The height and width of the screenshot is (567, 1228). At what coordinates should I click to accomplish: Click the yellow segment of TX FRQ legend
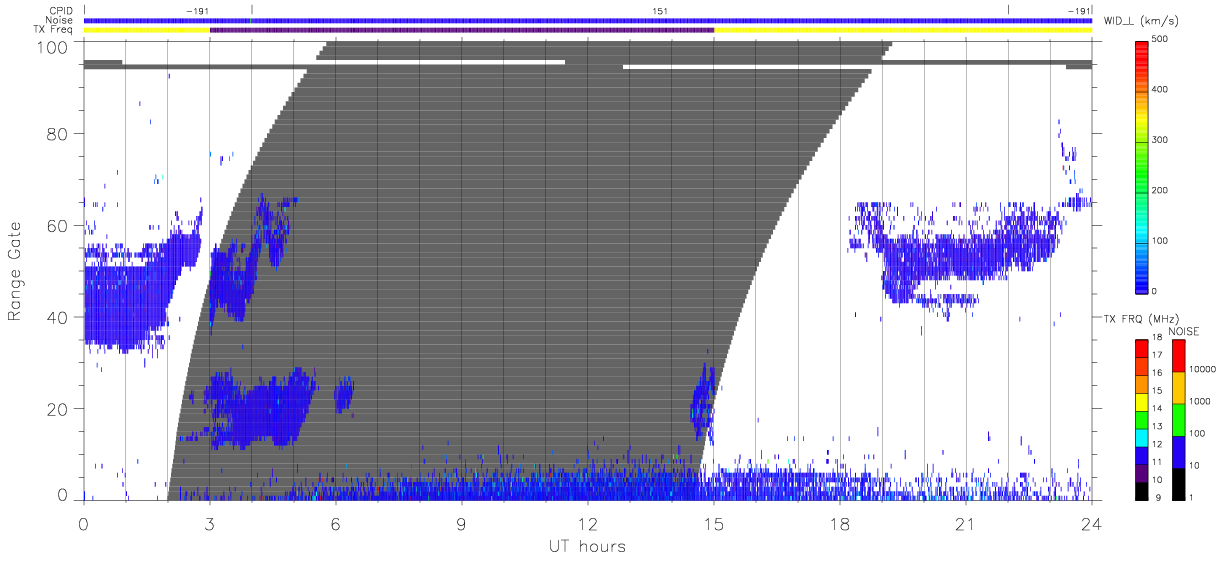coord(1141,402)
